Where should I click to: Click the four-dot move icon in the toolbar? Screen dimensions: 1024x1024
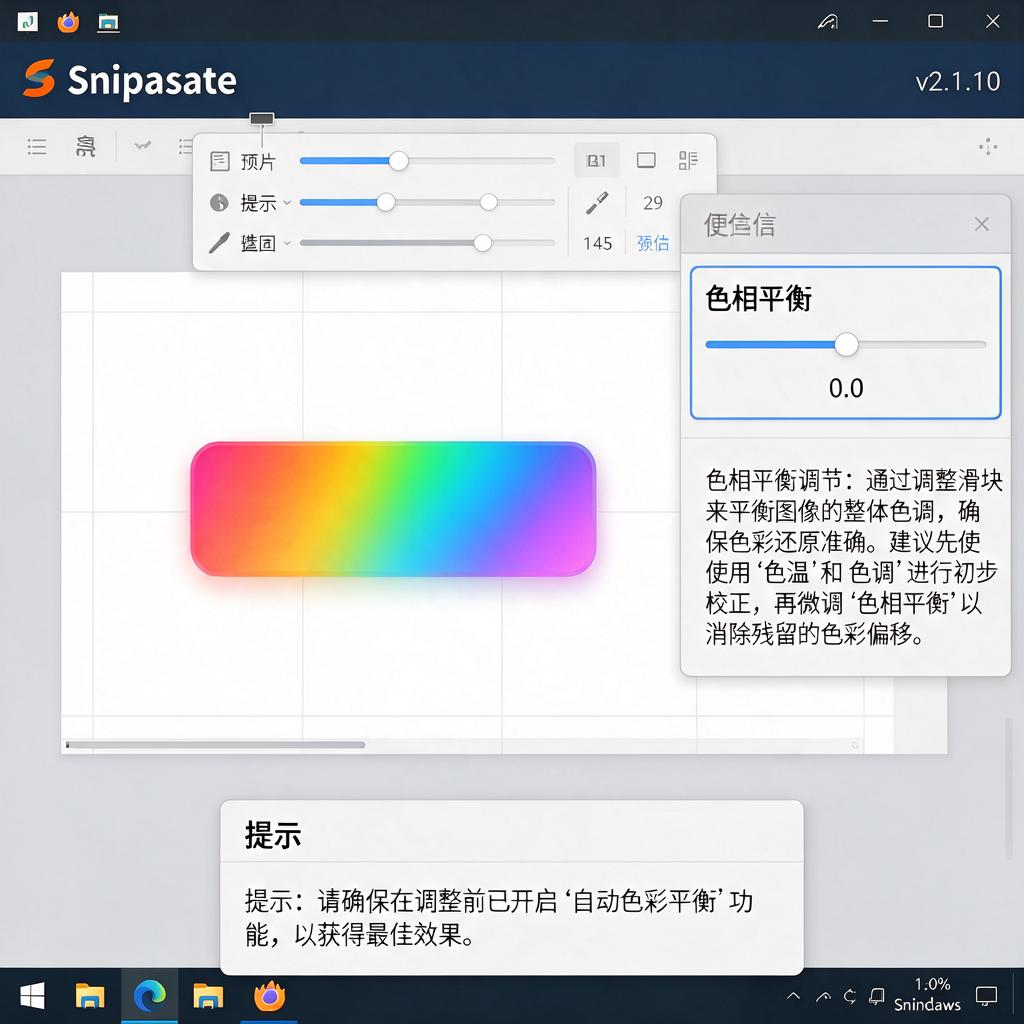tap(987, 146)
